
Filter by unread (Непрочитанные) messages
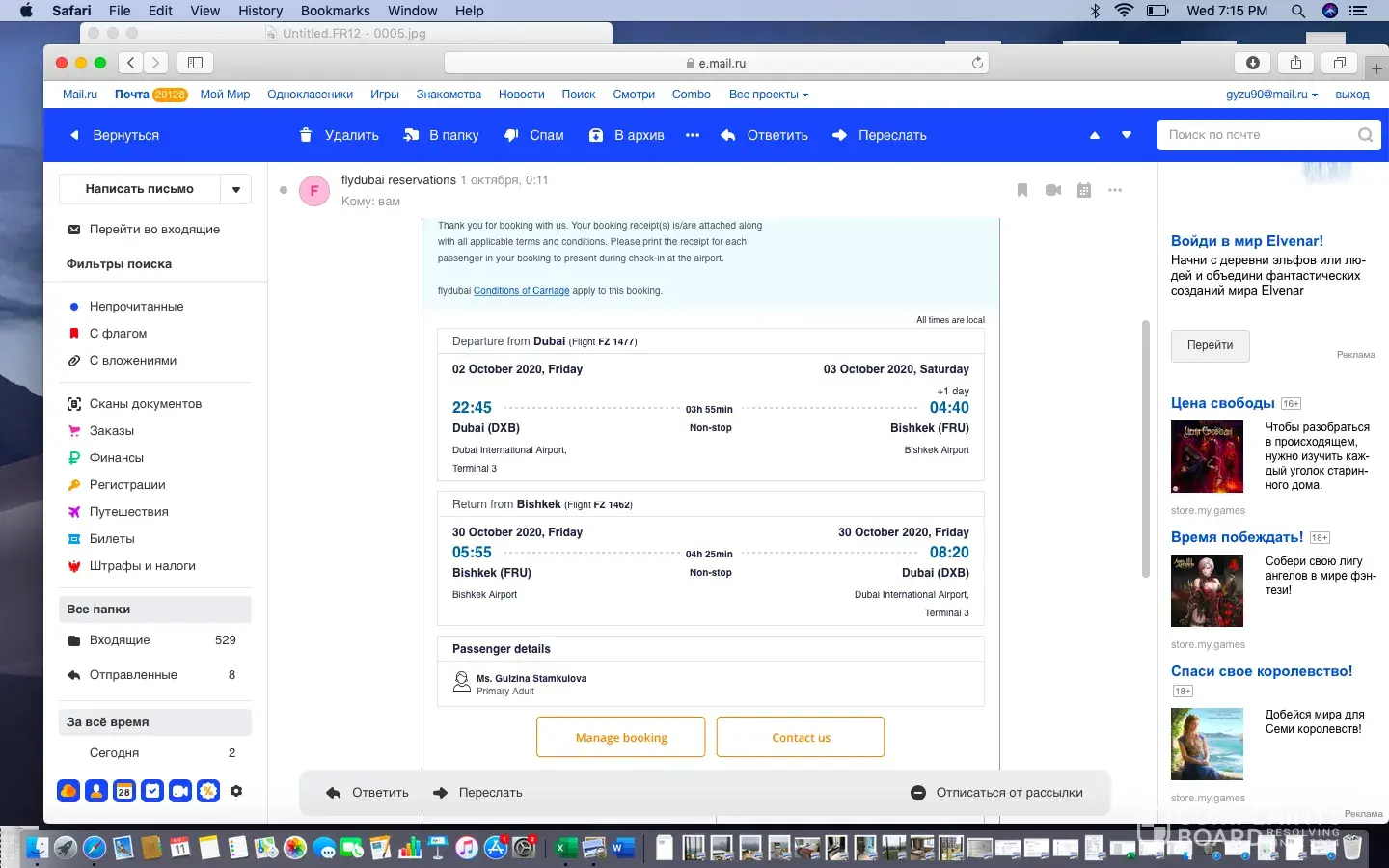pyautogui.click(x=136, y=306)
